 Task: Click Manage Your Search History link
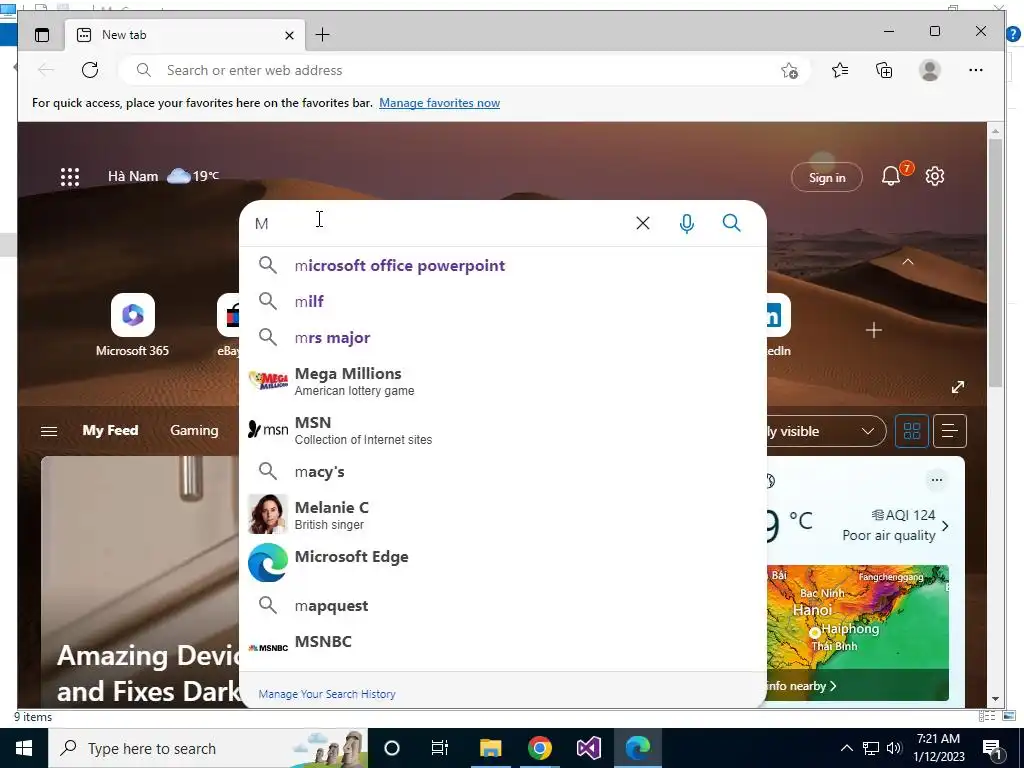click(327, 694)
